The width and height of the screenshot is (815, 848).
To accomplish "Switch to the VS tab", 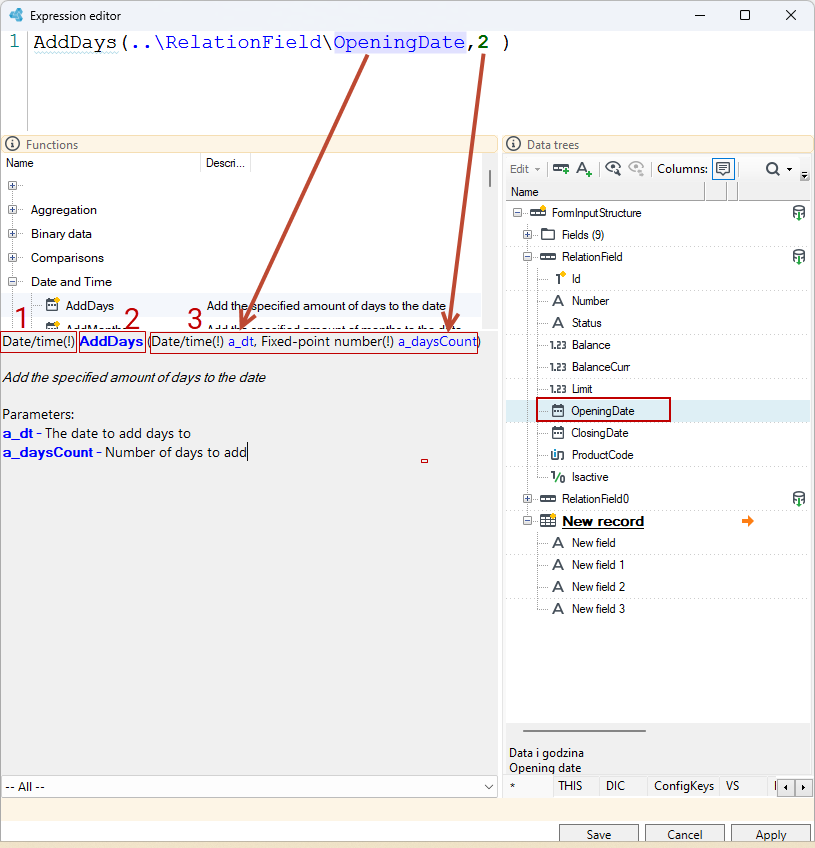I will coord(732,786).
